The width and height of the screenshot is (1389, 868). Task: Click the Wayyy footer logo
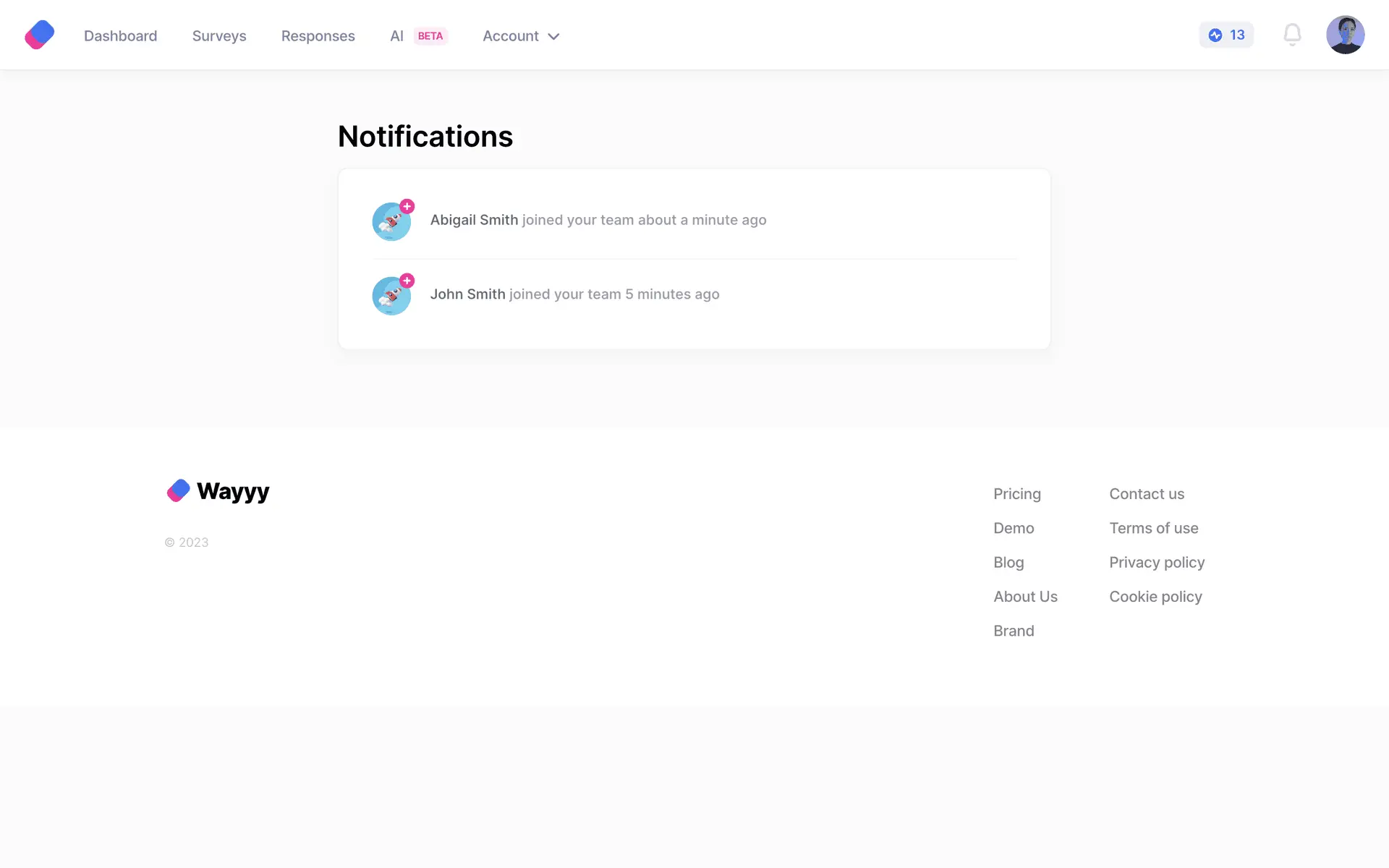coord(218,491)
